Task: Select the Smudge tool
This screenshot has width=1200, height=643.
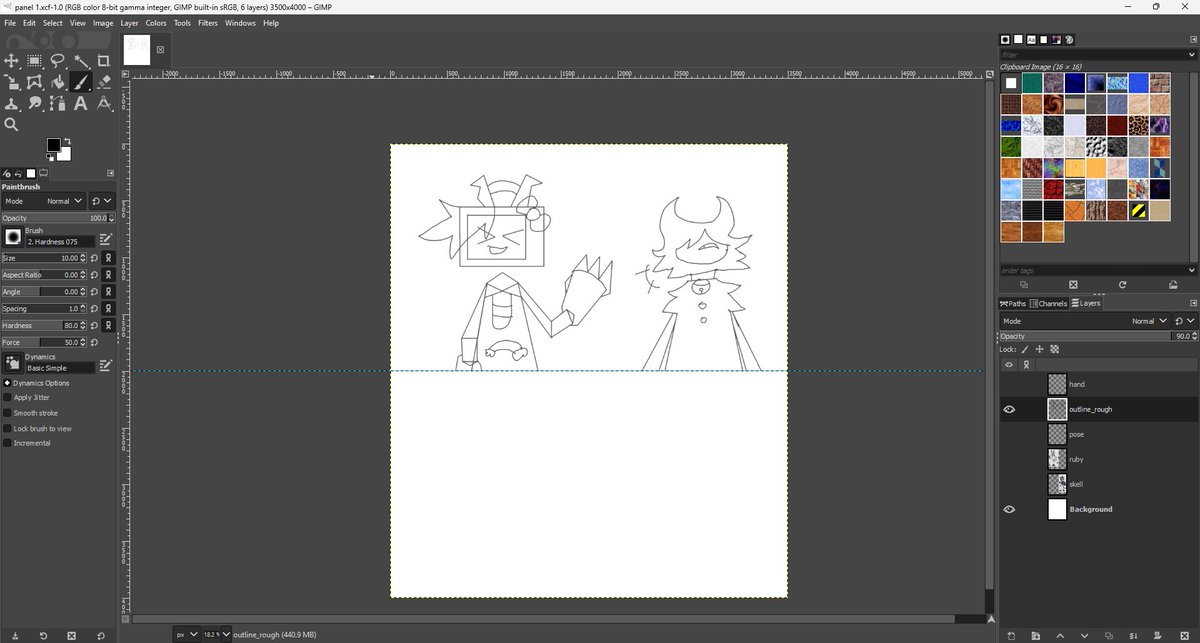Action: pyautogui.click(x=34, y=103)
